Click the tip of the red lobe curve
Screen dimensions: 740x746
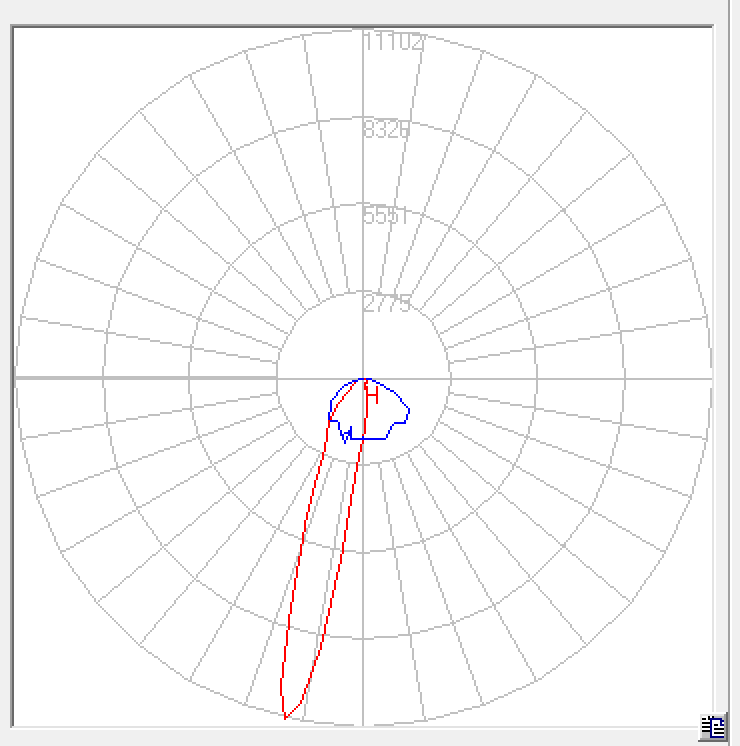(285, 717)
